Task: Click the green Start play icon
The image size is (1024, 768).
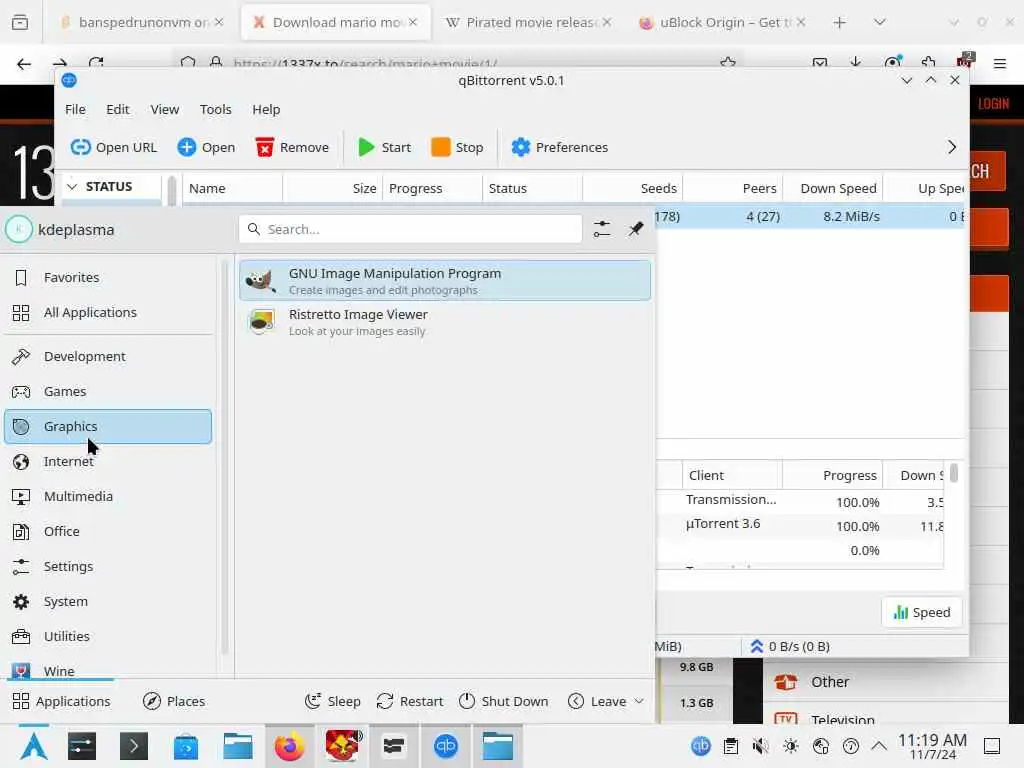Action: coord(366,148)
